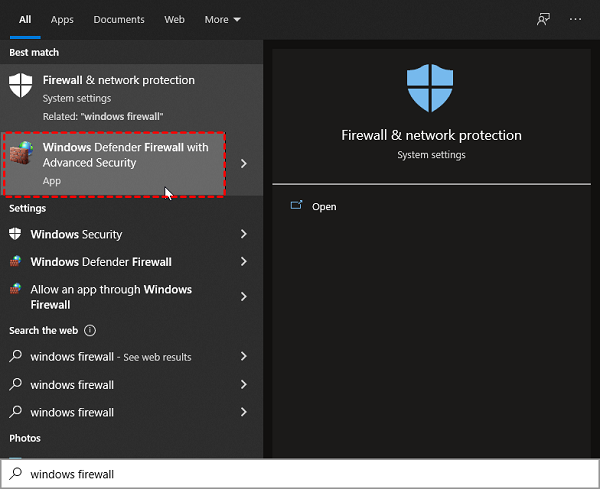This screenshot has height=489, width=600.
Task: Launch Windows Defender Firewall with Advanced Security app
Action: pos(114,164)
